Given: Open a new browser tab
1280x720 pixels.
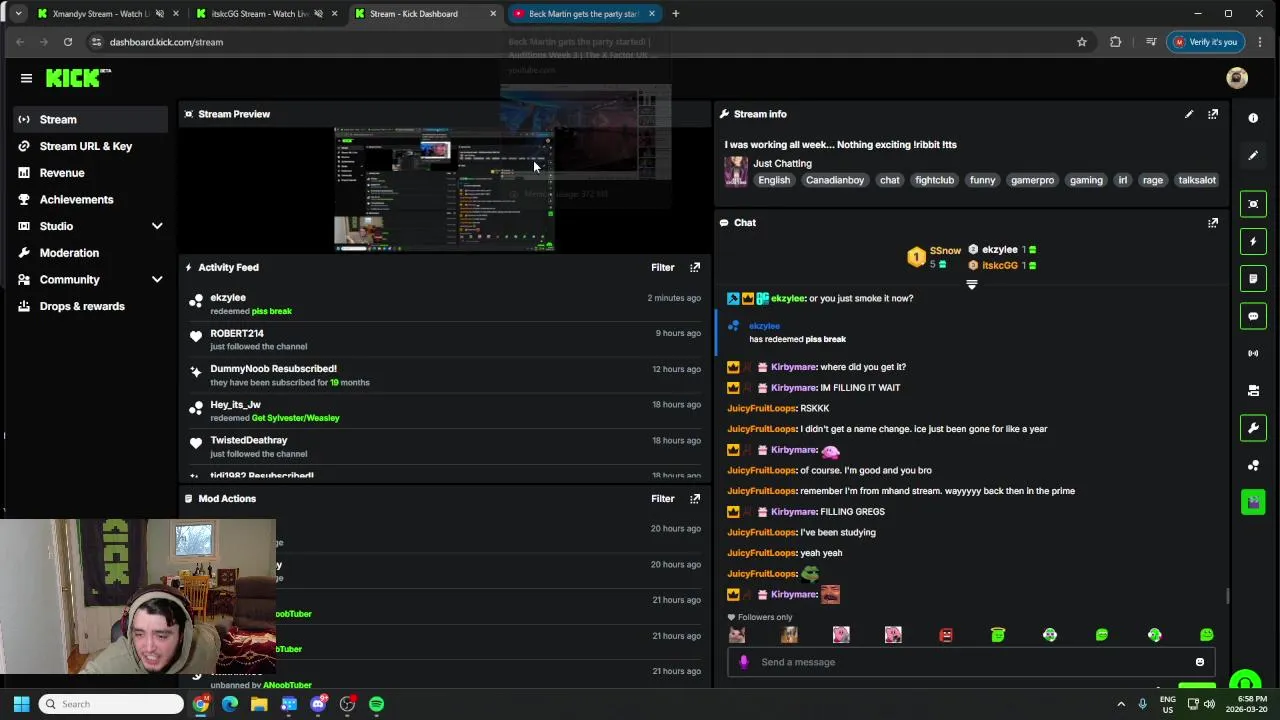Looking at the screenshot, I should click(675, 14).
